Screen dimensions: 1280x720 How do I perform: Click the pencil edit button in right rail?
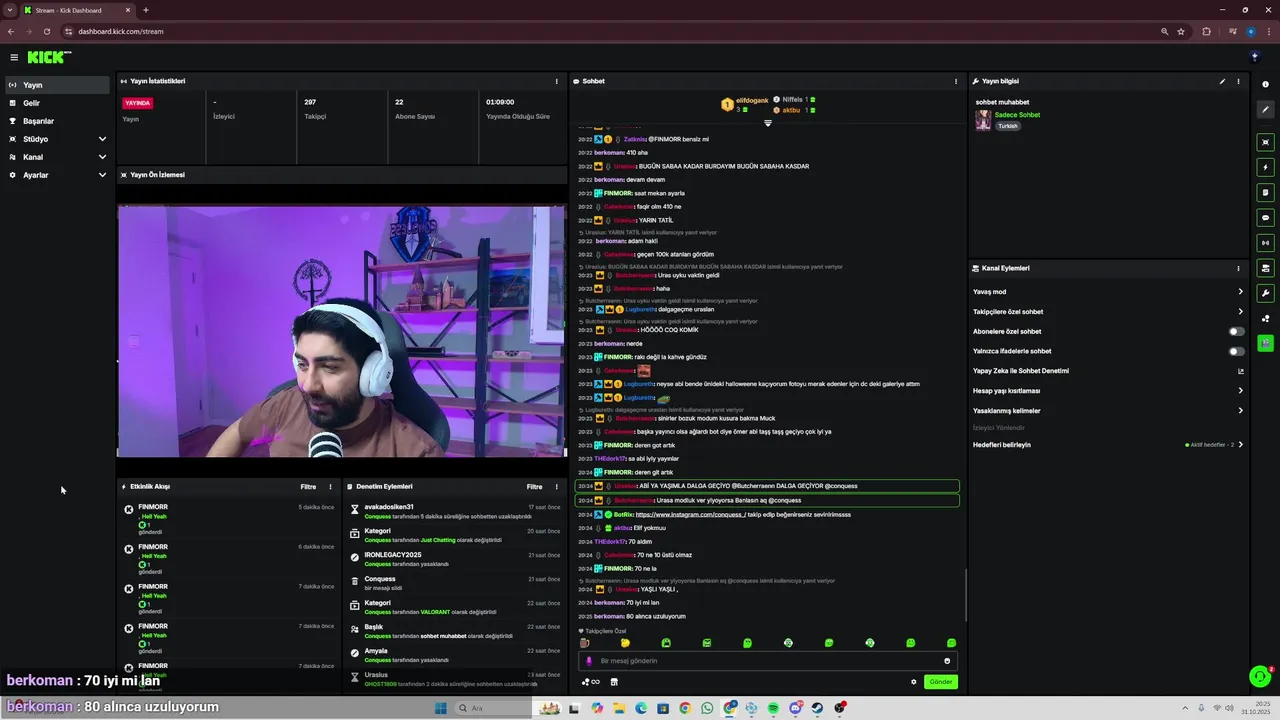coord(1265,110)
